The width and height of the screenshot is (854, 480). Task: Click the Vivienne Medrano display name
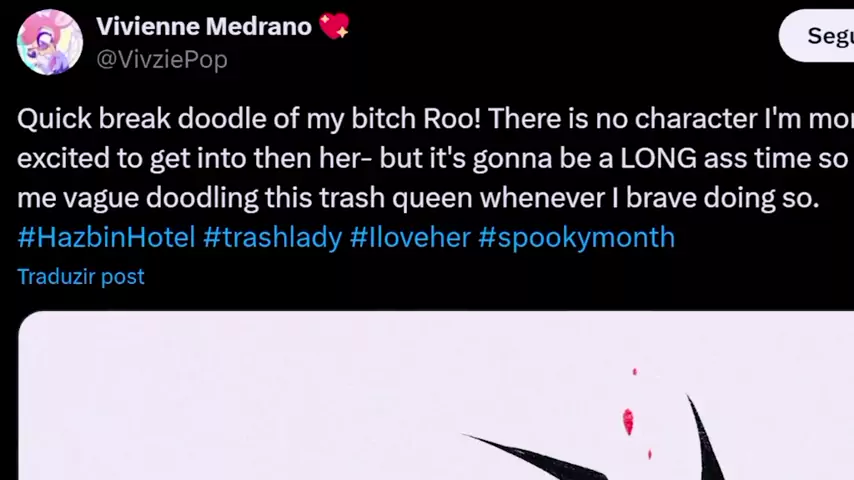204,27
